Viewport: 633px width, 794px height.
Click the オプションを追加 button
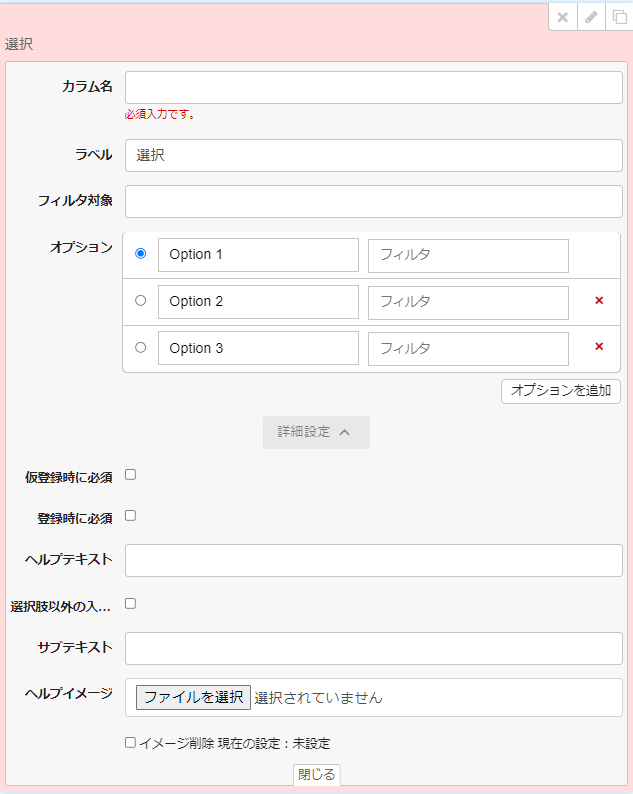pos(560,391)
